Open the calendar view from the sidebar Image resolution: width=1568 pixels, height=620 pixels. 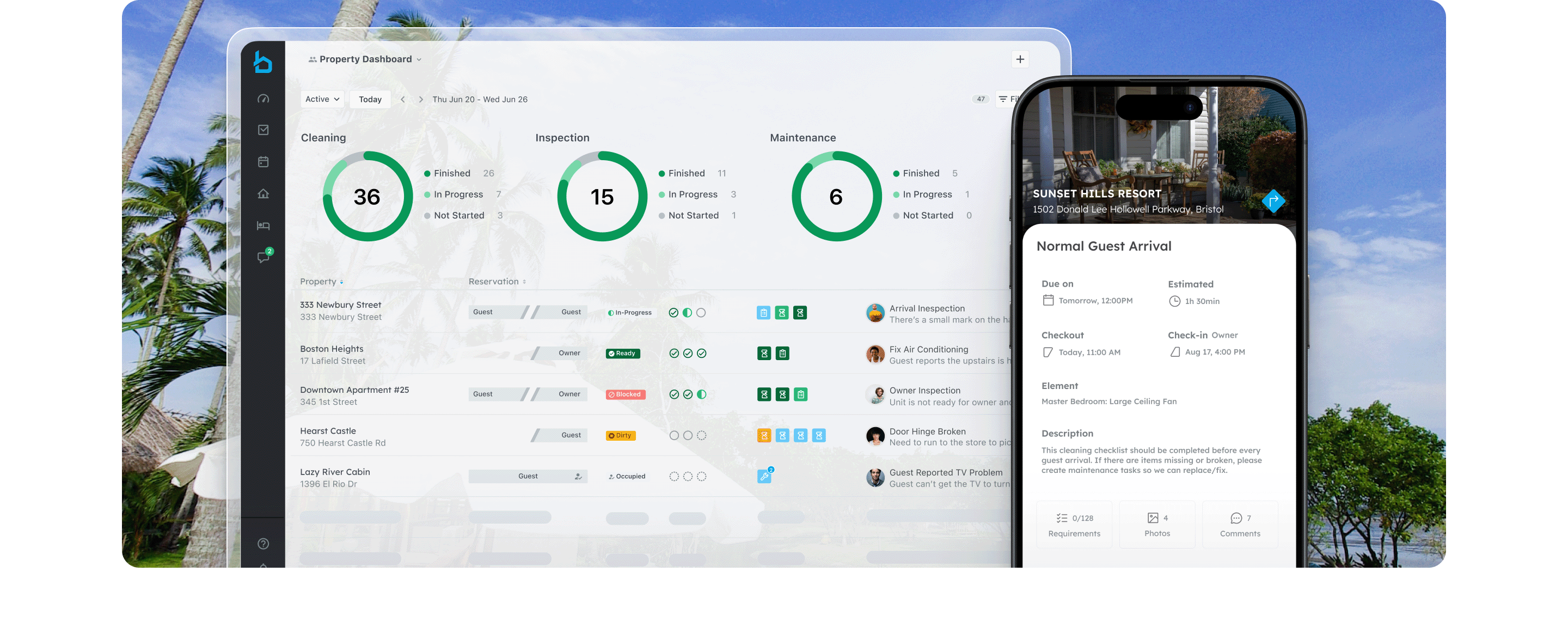pyautogui.click(x=264, y=161)
